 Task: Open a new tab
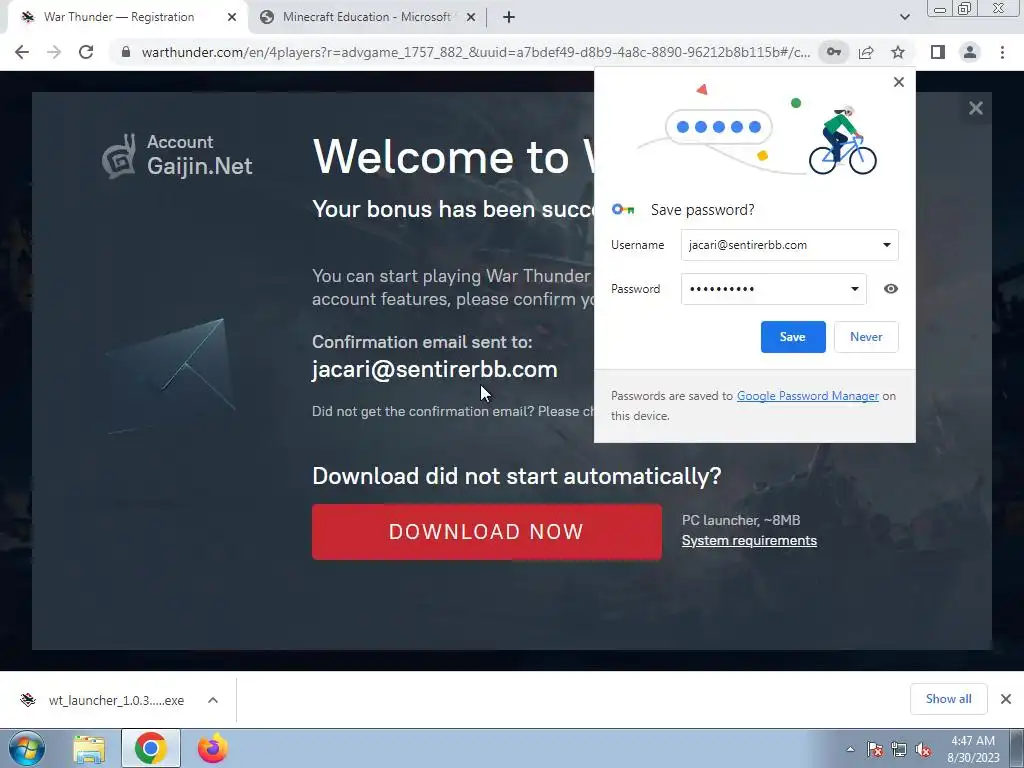pos(509,17)
